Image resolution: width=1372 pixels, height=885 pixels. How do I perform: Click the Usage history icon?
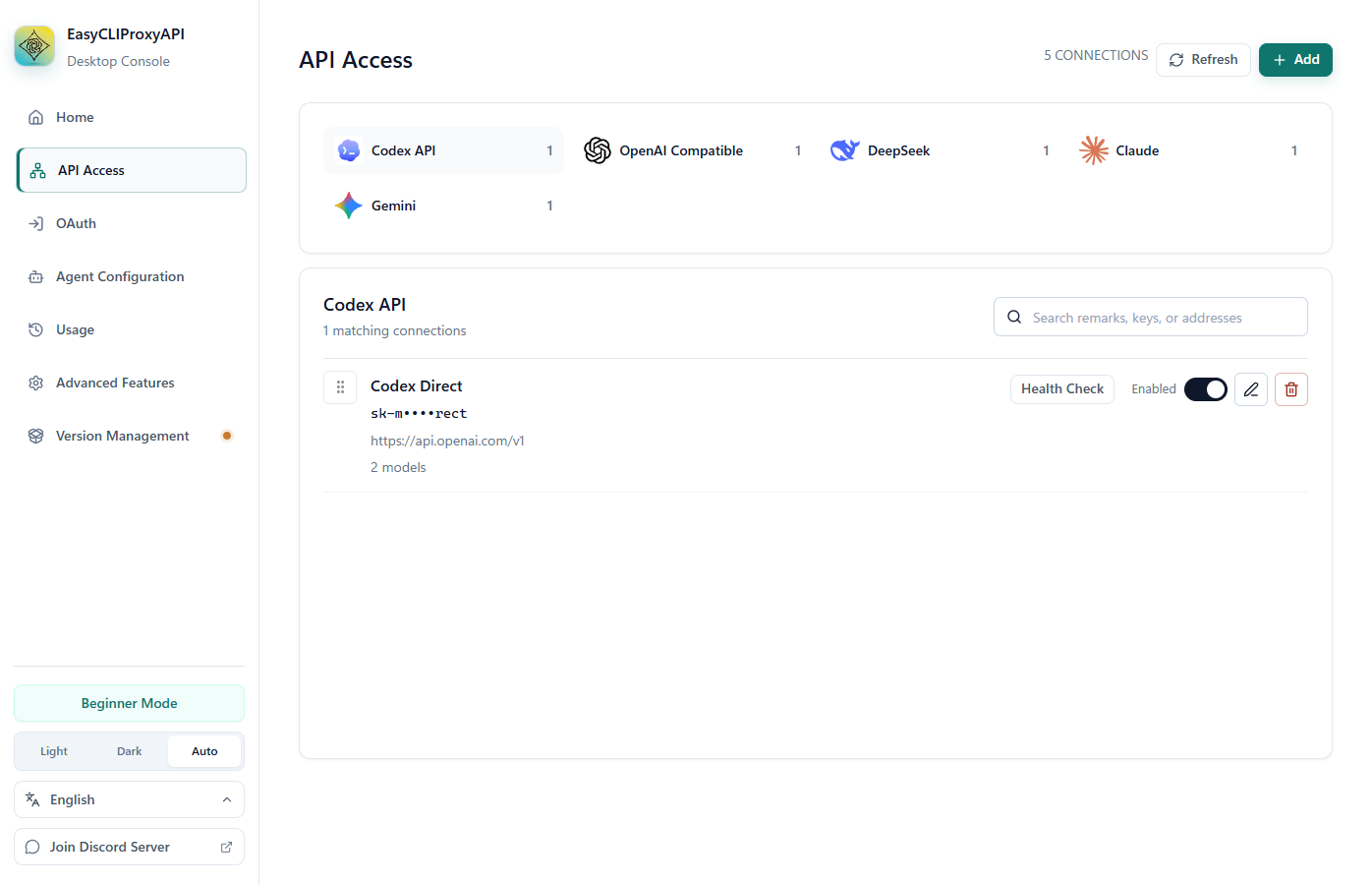[x=36, y=329]
